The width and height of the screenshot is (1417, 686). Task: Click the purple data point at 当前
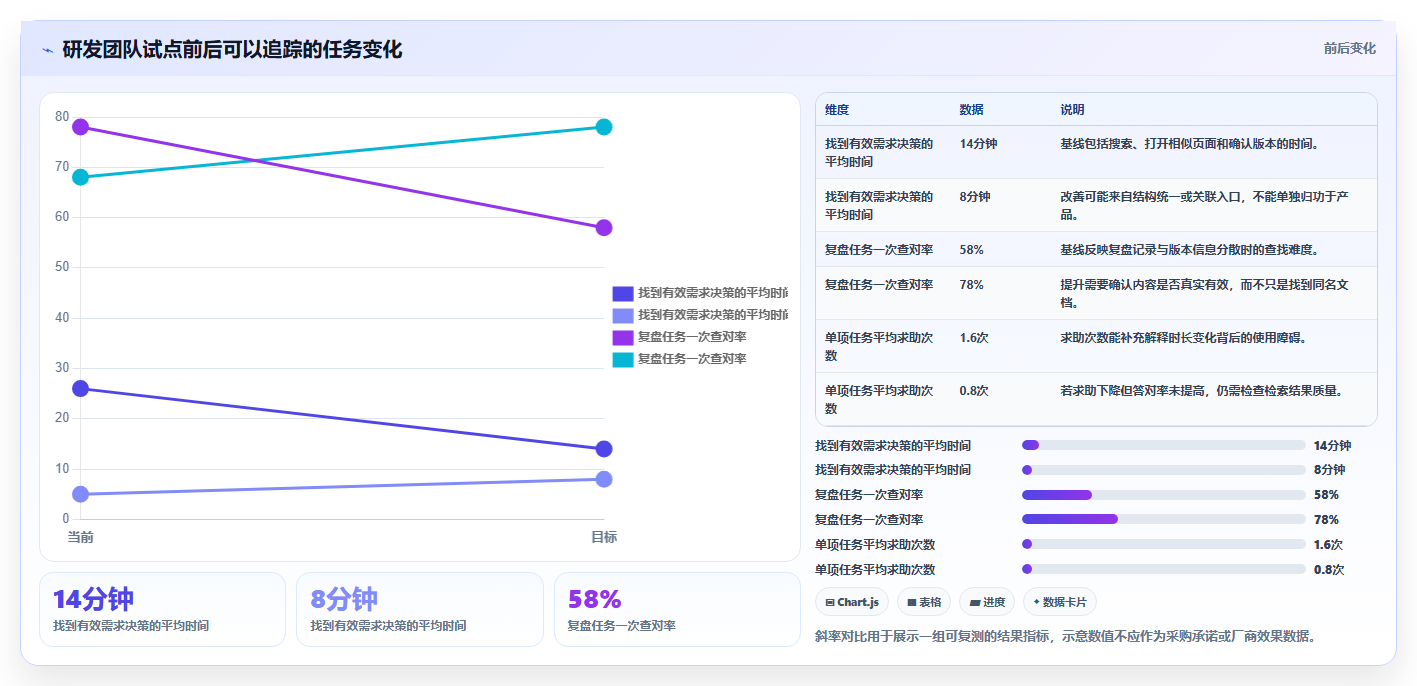80,127
